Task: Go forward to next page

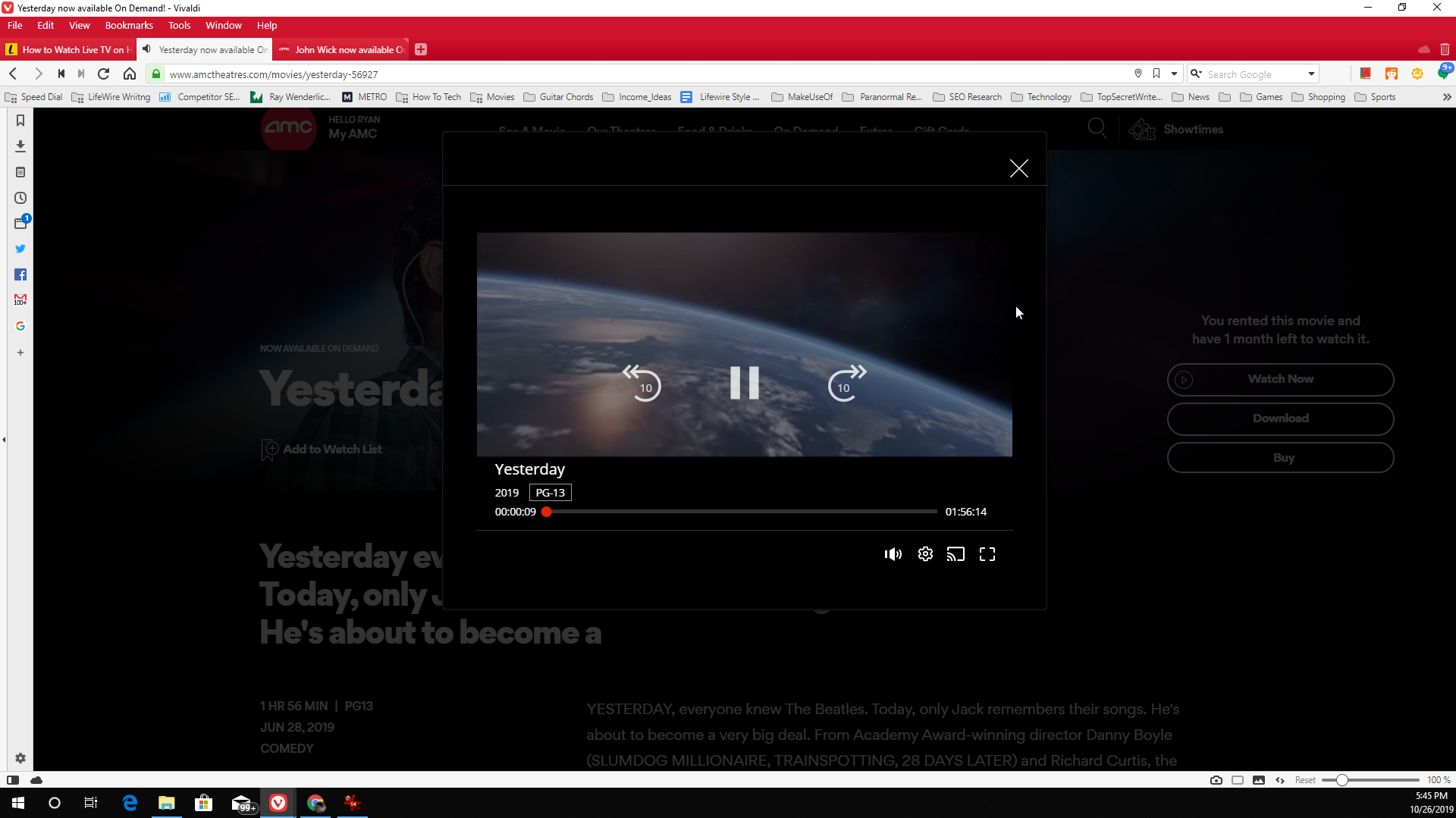Action: point(38,74)
